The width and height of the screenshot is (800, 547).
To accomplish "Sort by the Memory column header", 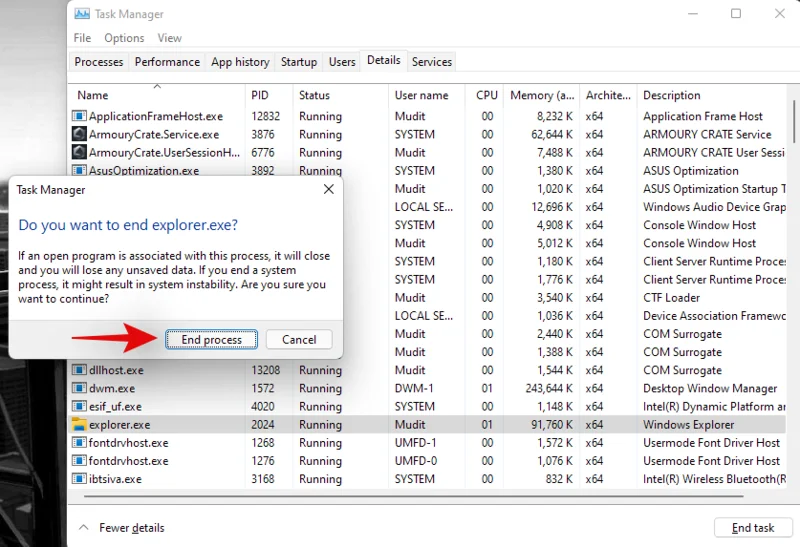I will tap(542, 95).
